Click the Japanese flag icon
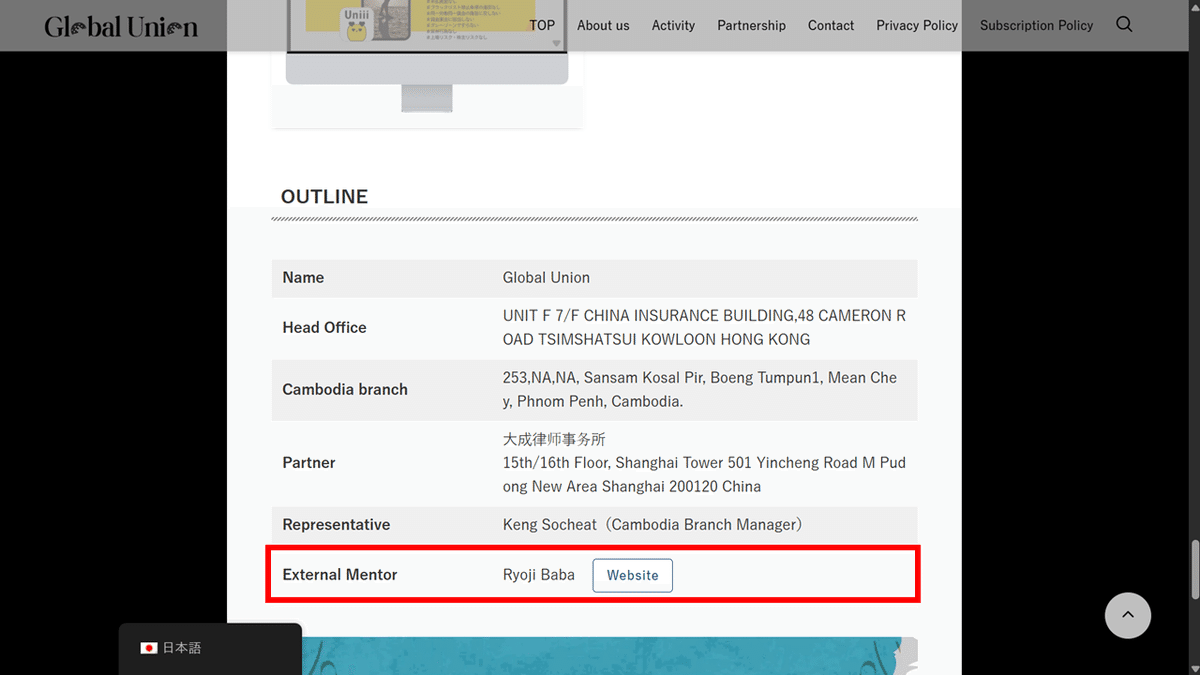The image size is (1200, 675). (149, 648)
